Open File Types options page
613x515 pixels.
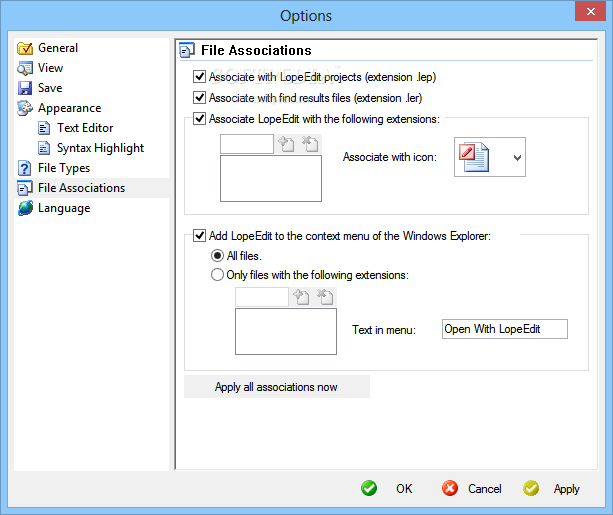(x=64, y=168)
